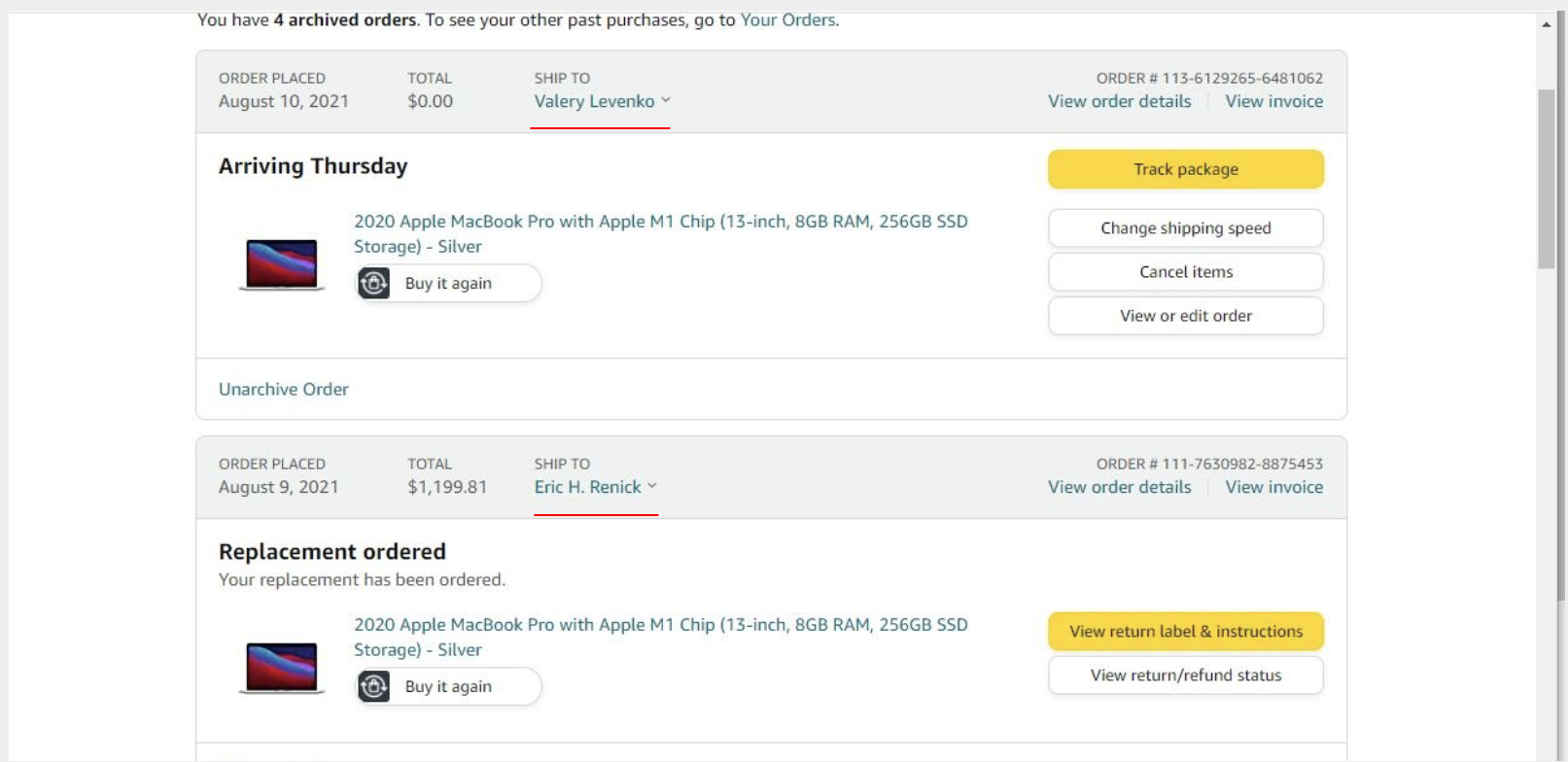
Task: Click the Unarchive Order link
Action: pyautogui.click(x=283, y=389)
